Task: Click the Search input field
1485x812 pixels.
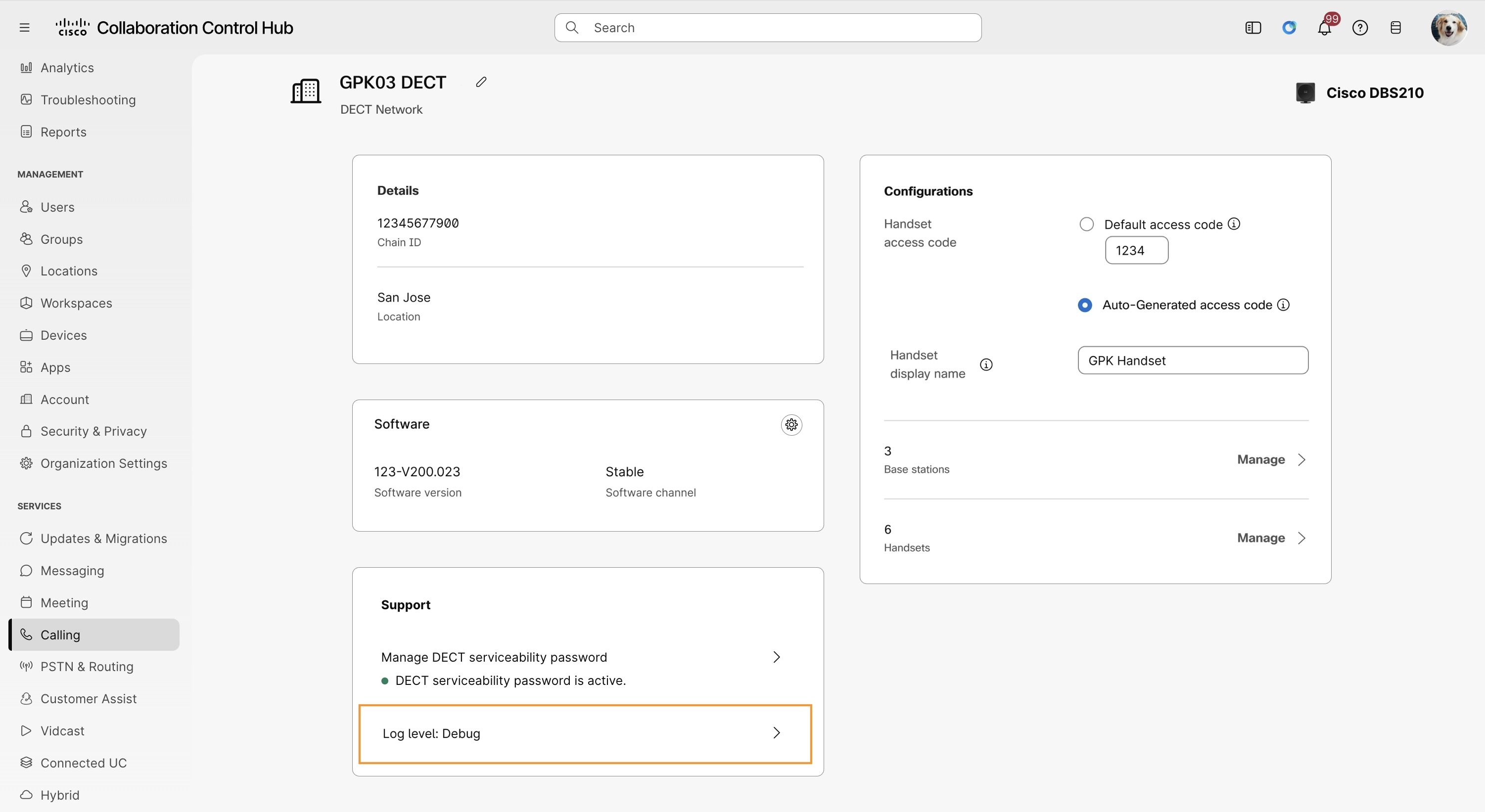Action: 767,28
